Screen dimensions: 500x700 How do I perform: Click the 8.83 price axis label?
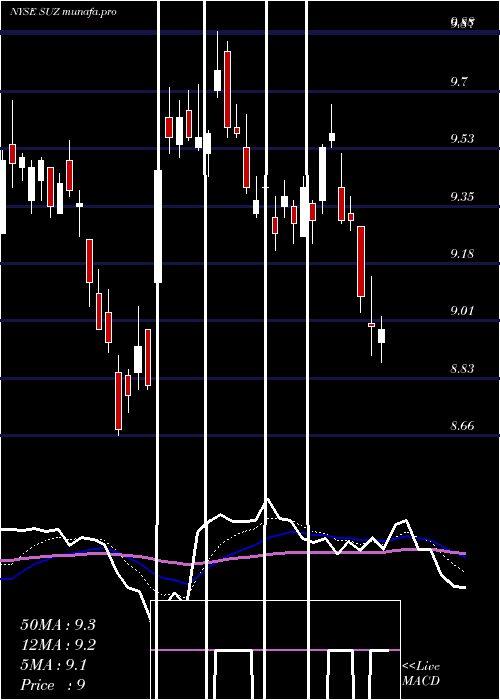pos(462,368)
